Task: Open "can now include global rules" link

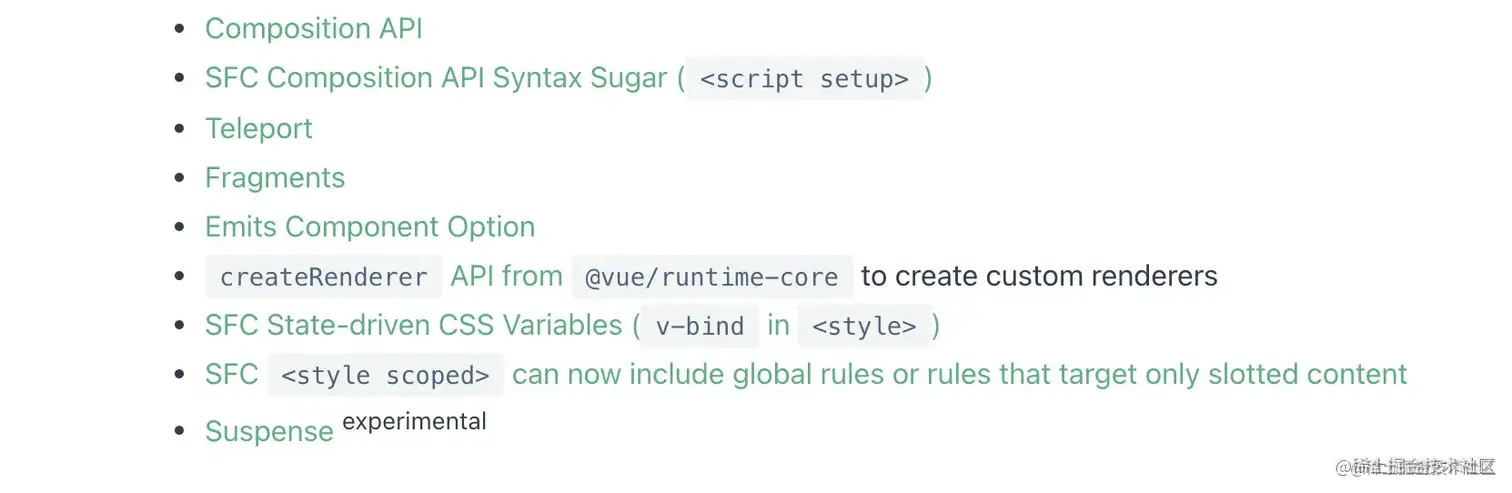Action: [959, 374]
